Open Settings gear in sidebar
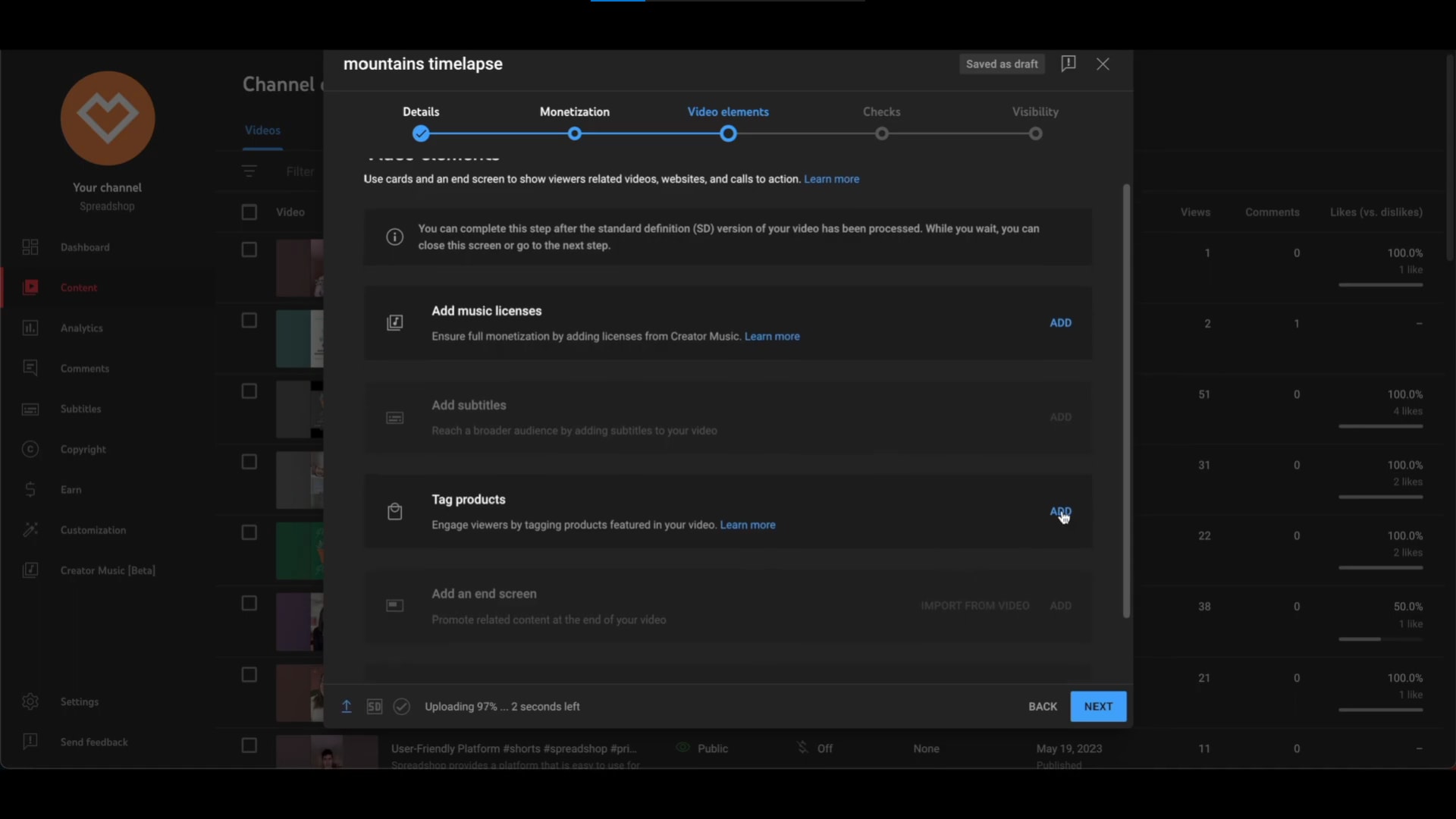 click(30, 701)
